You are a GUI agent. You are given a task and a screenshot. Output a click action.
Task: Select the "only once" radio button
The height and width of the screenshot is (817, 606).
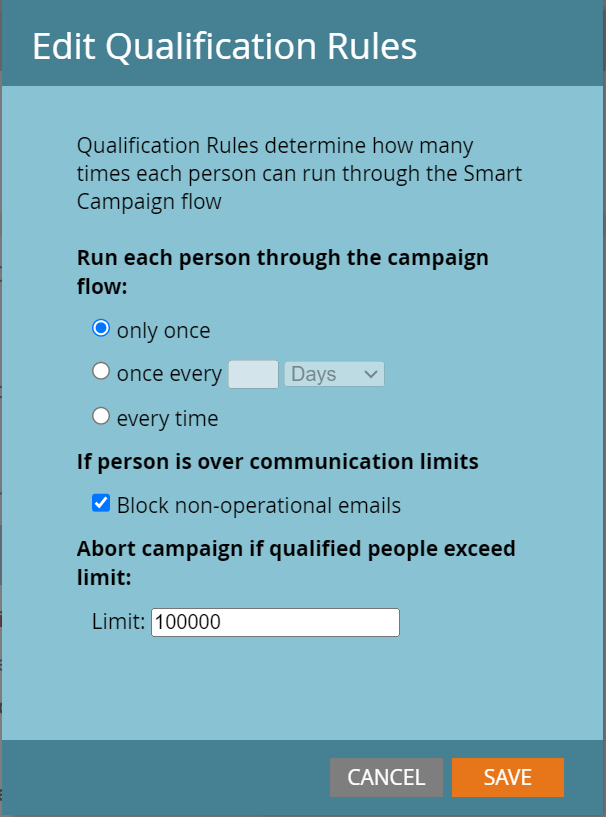(100, 329)
